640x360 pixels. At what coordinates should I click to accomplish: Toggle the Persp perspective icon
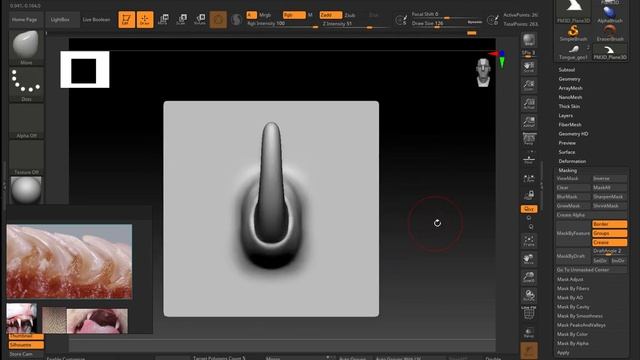click(529, 139)
